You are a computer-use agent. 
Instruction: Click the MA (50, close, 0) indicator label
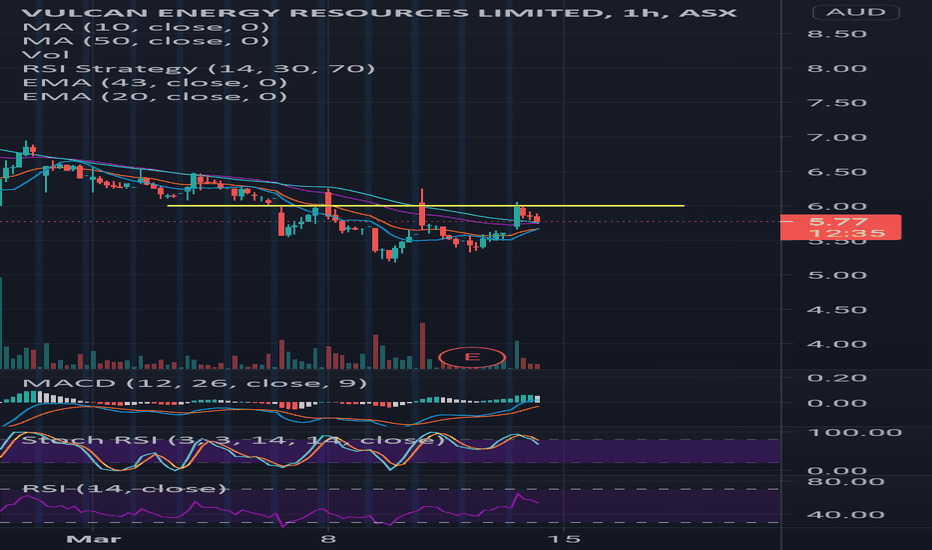pos(146,40)
